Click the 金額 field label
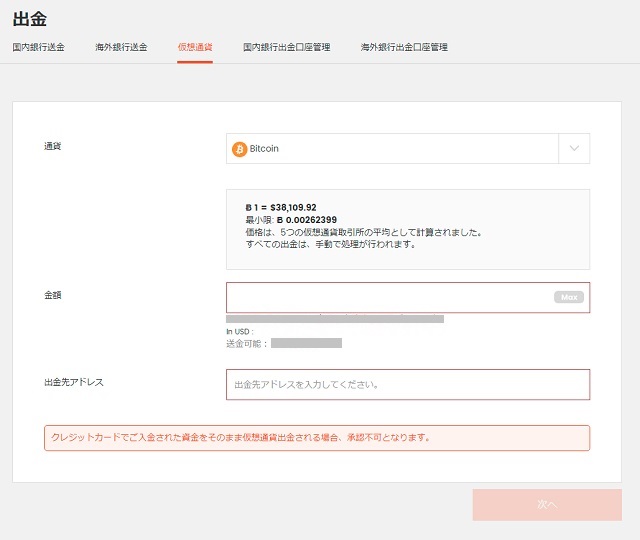This screenshot has width=640, height=540. coord(53,295)
